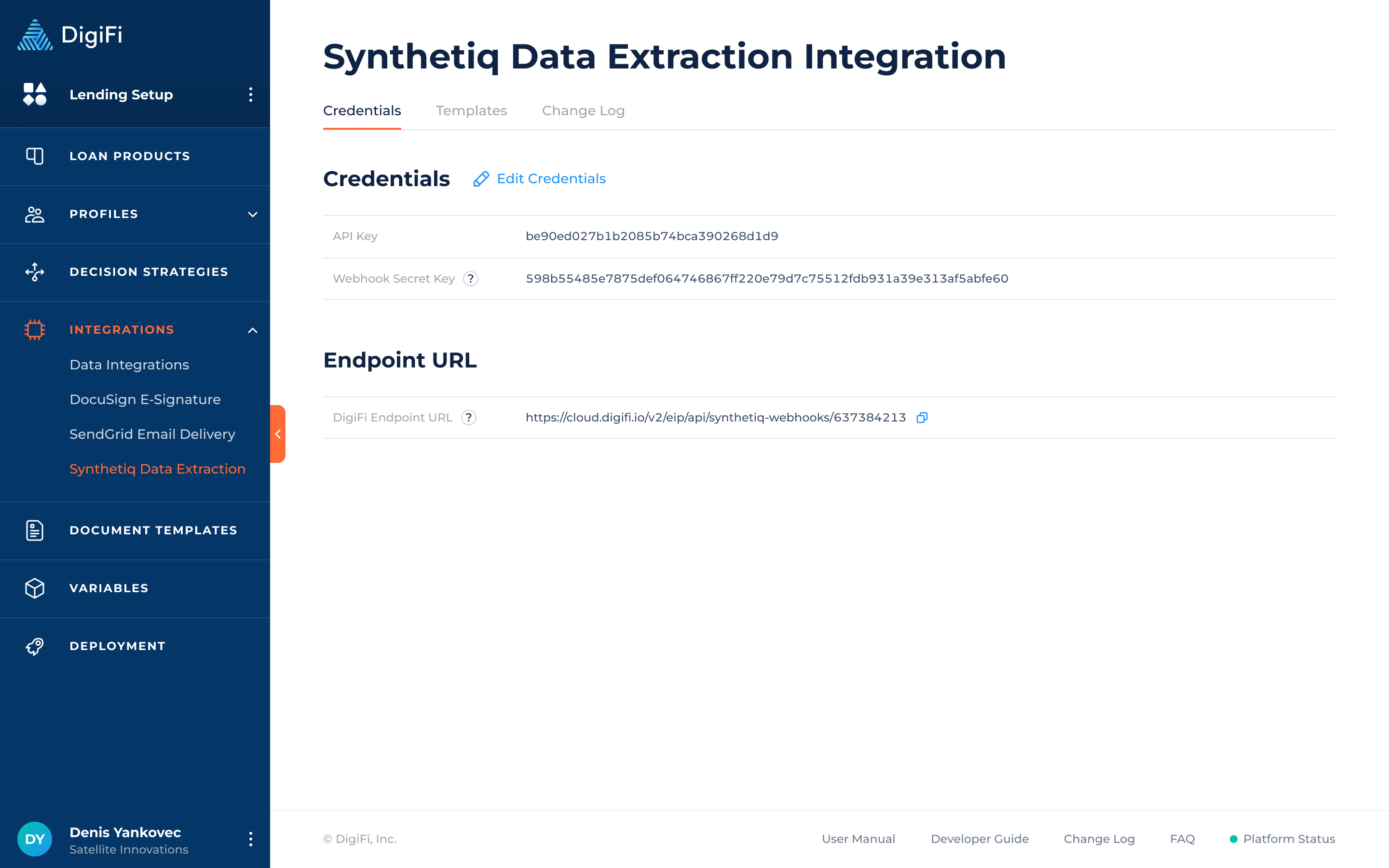Click the DY user avatar
1389x868 pixels.
click(34, 839)
